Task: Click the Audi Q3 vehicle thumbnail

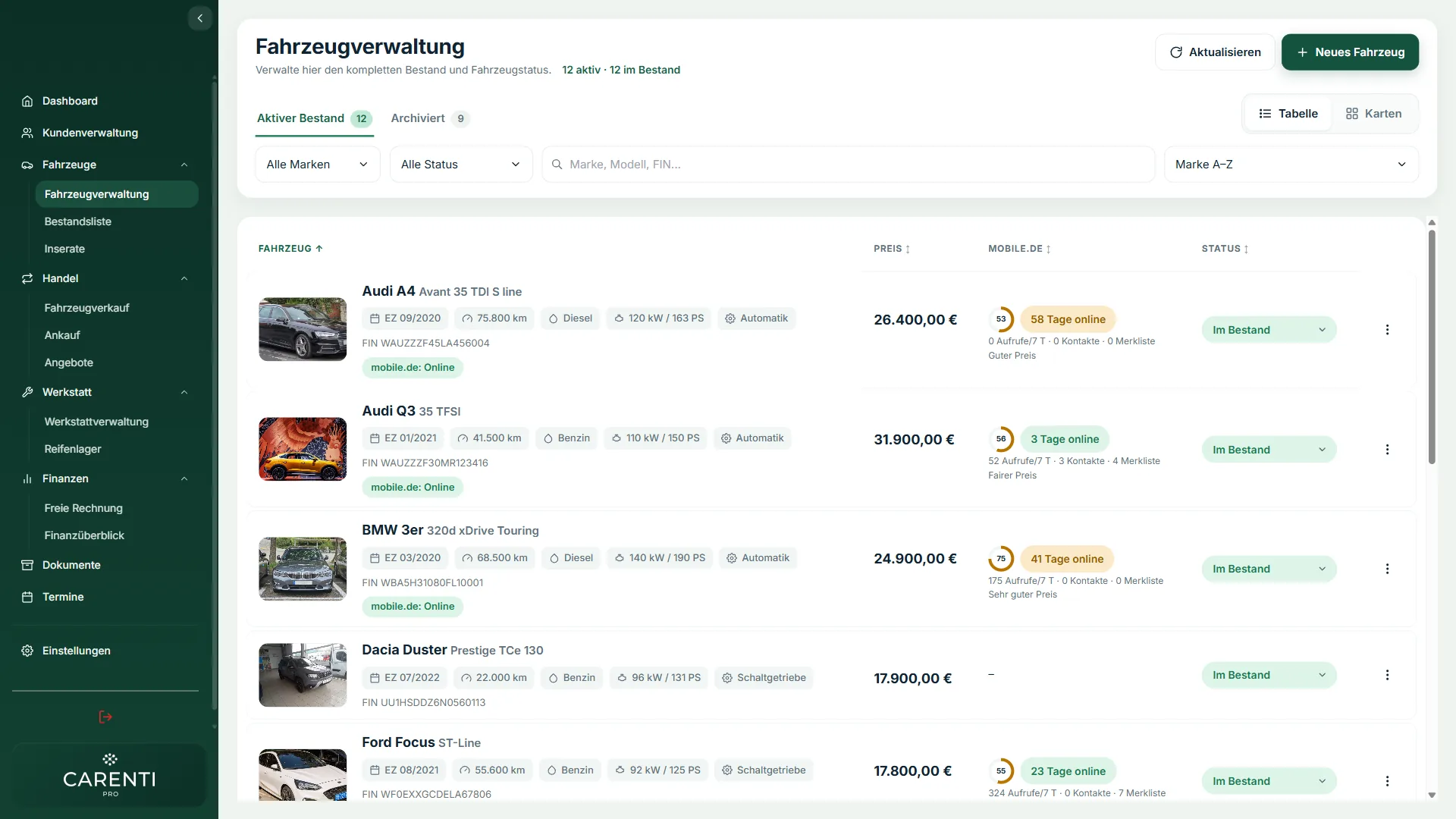Action: [303, 449]
